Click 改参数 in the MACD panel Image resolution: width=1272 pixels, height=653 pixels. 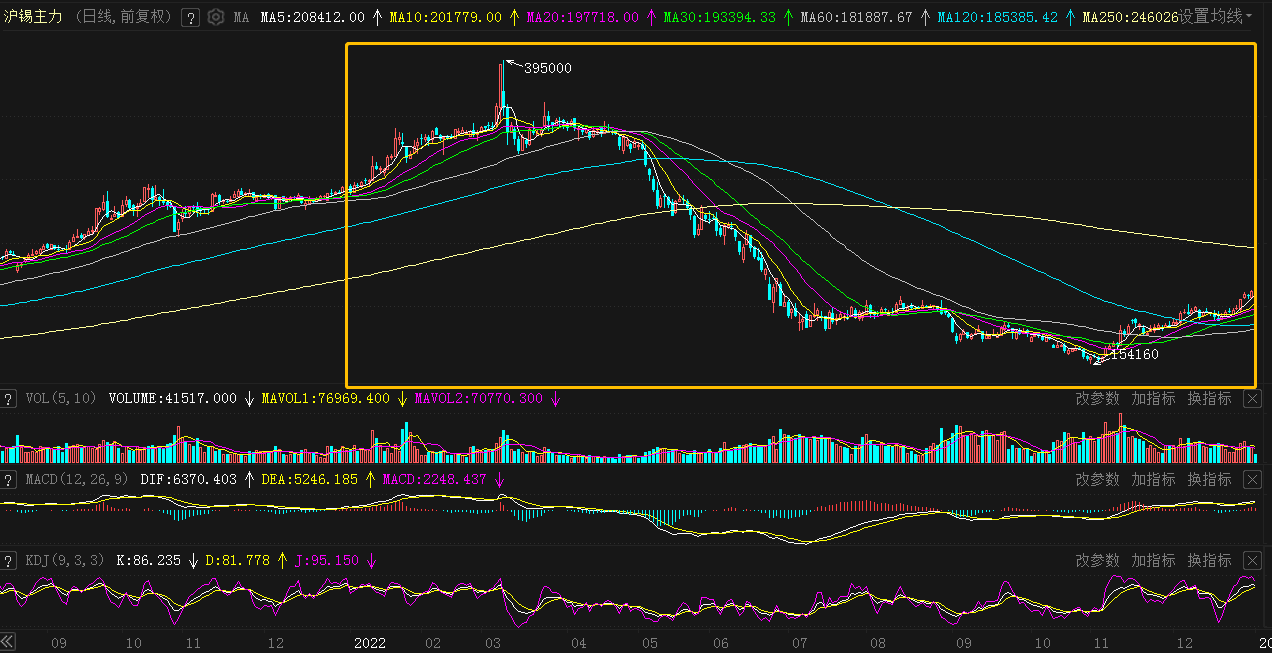coord(1097,480)
